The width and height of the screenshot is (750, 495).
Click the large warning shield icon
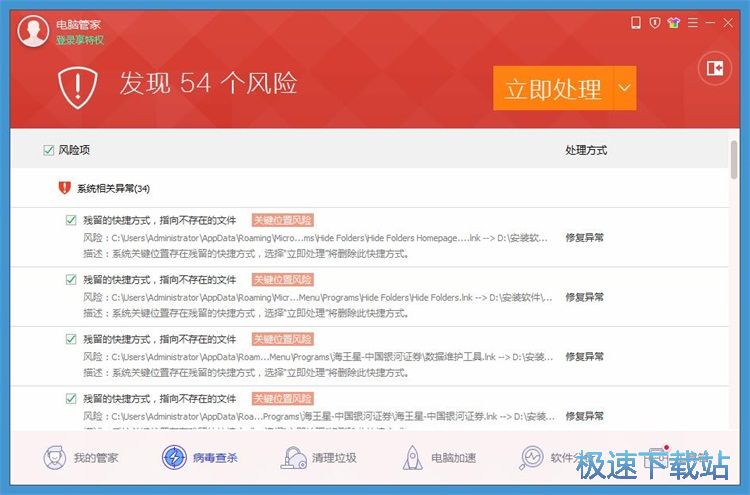pyautogui.click(x=77, y=87)
